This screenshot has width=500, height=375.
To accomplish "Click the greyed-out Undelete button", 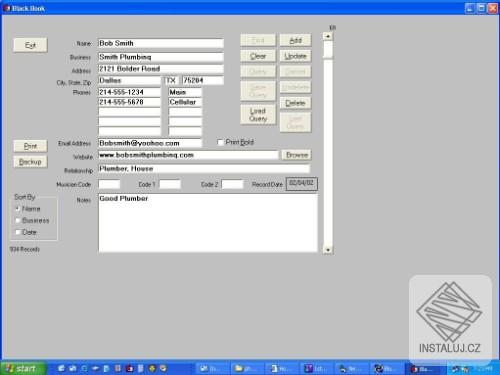I will (295, 87).
